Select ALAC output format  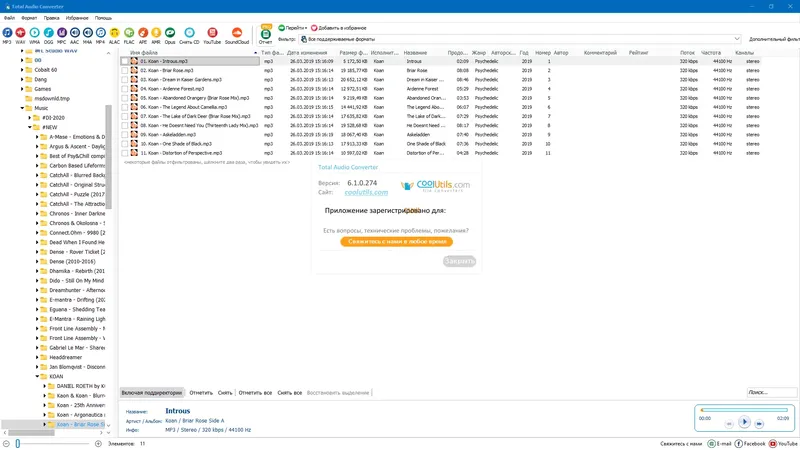[x=114, y=34]
